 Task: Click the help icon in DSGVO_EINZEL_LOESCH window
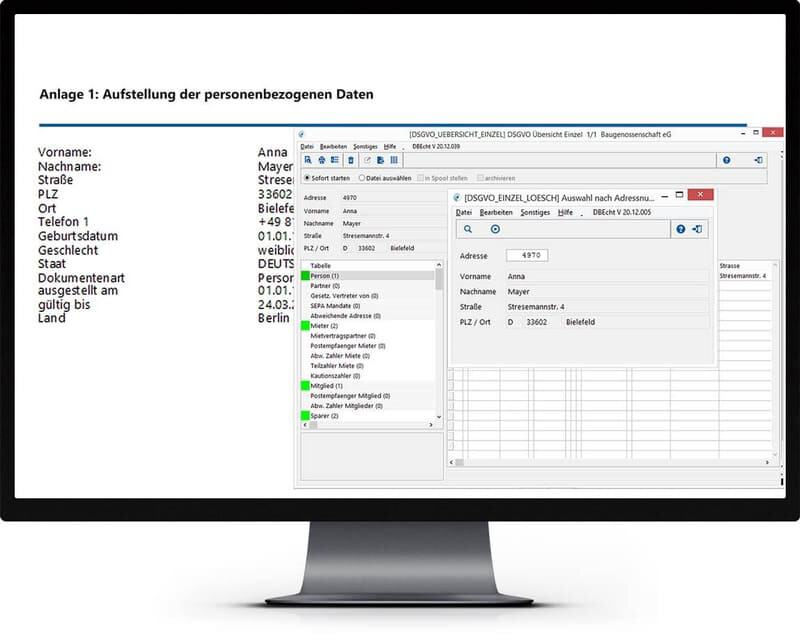680,229
